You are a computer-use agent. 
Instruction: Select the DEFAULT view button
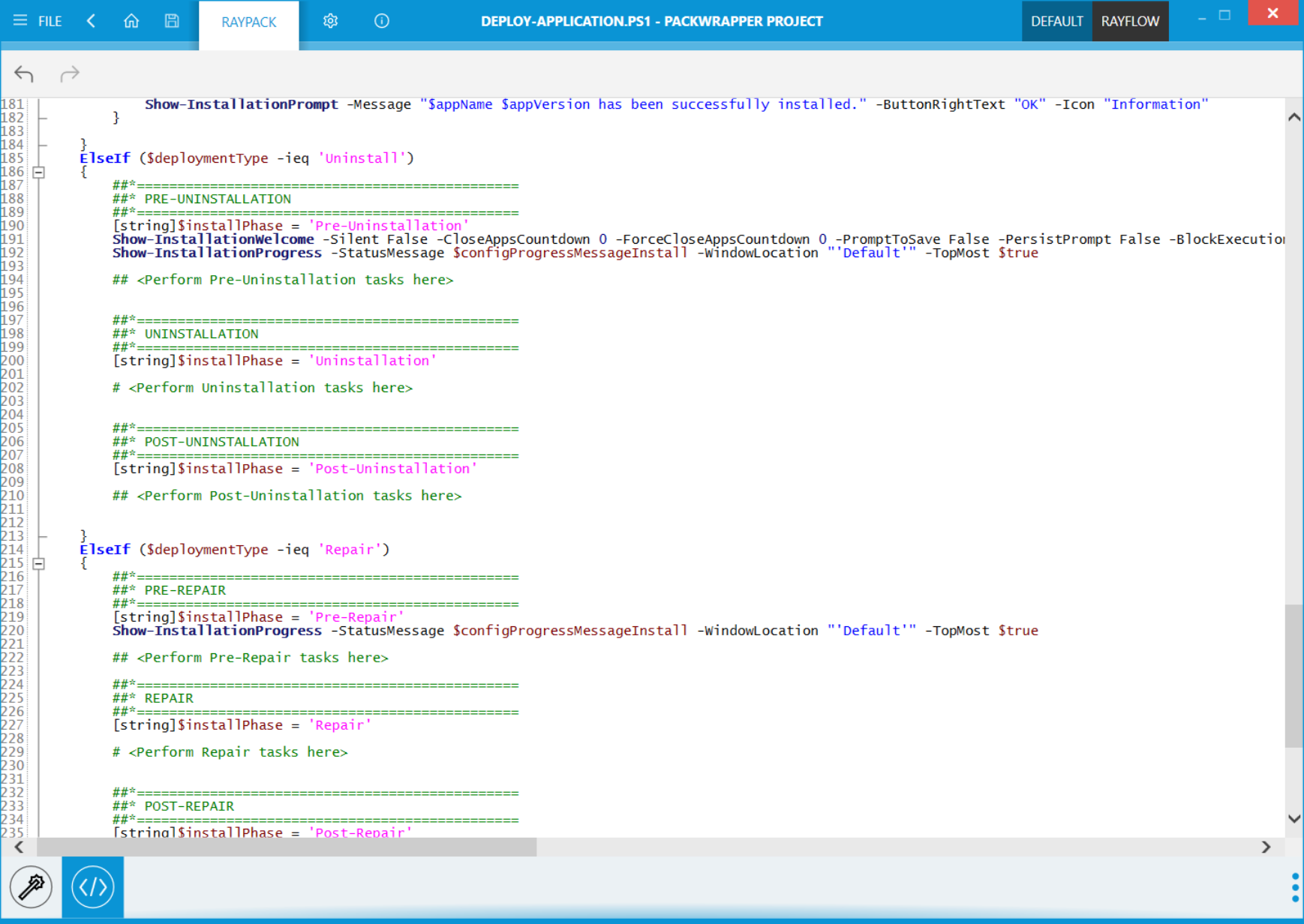coord(1056,21)
